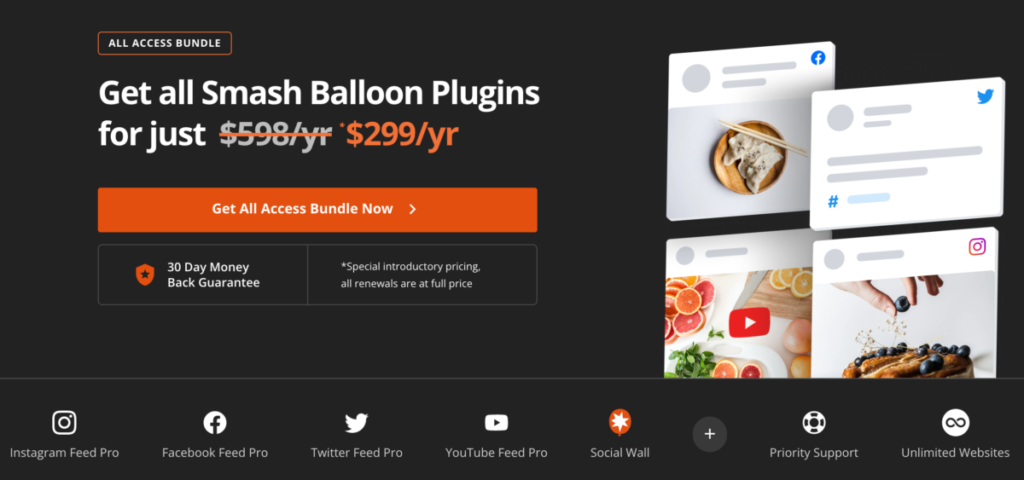Viewport: 1024px width, 480px height.
Task: Click the 30 Day Money Back Guarantee text
Action: [x=213, y=275]
